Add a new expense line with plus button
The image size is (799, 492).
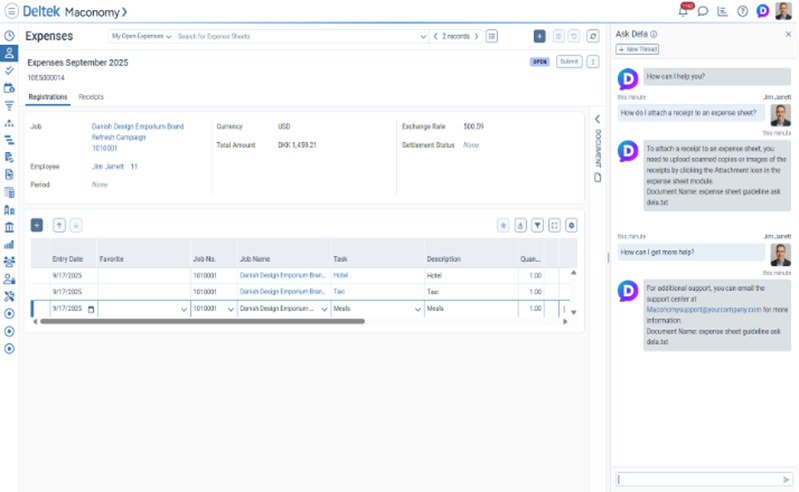[x=37, y=225]
